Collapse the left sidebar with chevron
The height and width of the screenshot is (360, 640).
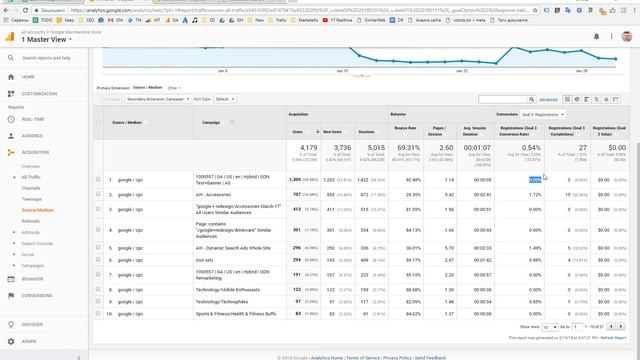[79, 357]
